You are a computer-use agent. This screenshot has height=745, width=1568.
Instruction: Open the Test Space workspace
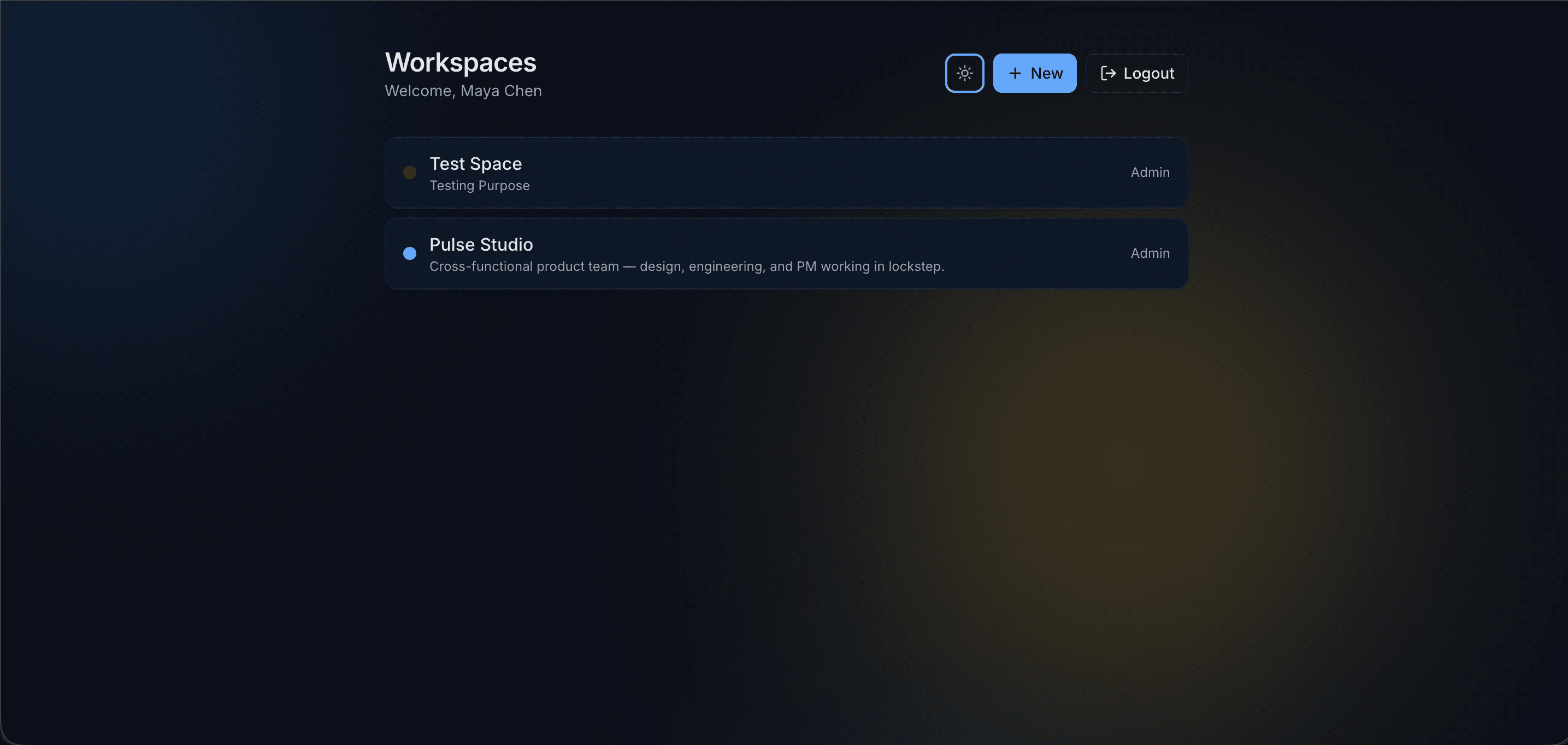[x=786, y=173]
